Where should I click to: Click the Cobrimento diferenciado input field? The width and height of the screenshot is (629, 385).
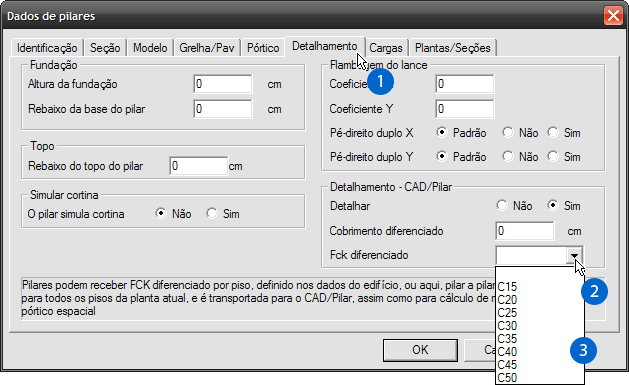(x=525, y=231)
